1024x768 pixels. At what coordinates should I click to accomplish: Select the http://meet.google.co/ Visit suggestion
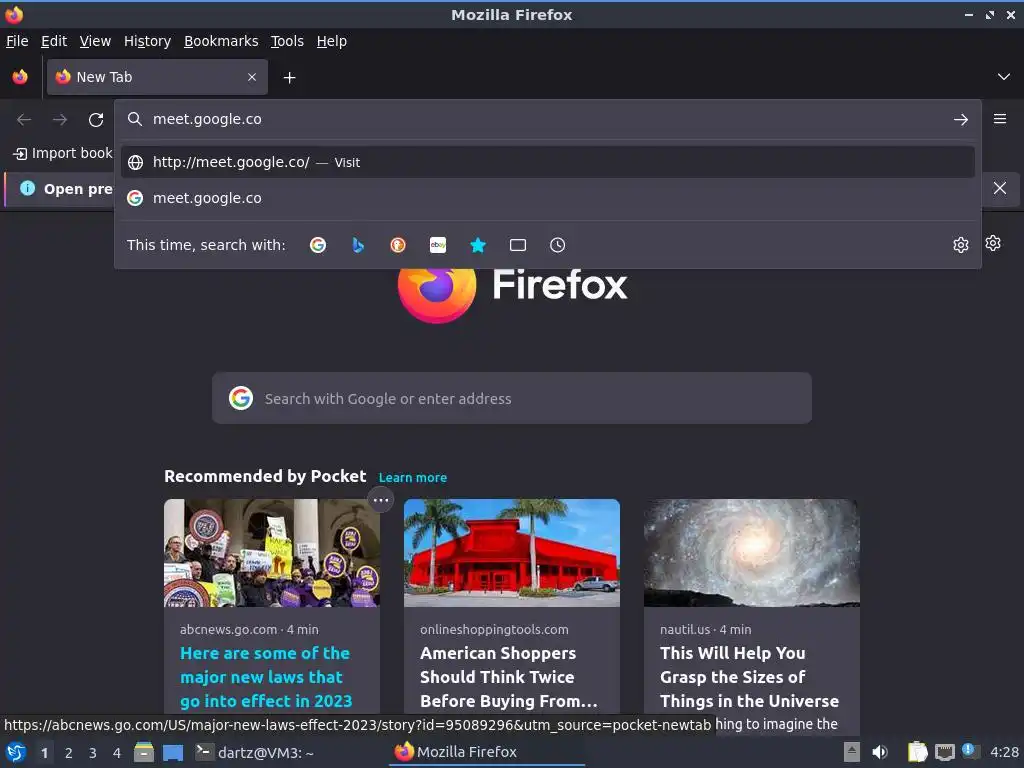(x=547, y=162)
